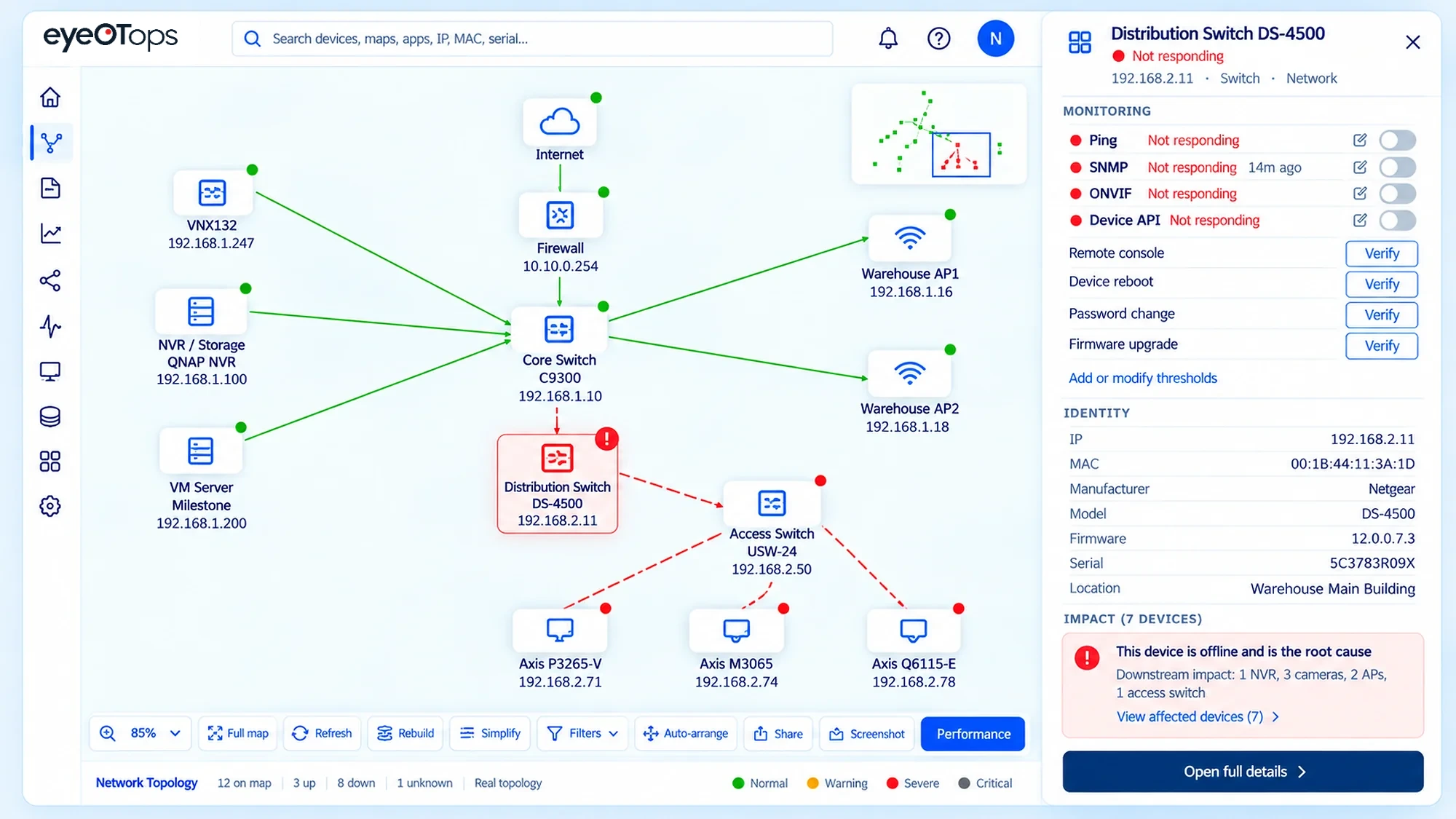Click the Full map toolbar button

click(x=238, y=733)
